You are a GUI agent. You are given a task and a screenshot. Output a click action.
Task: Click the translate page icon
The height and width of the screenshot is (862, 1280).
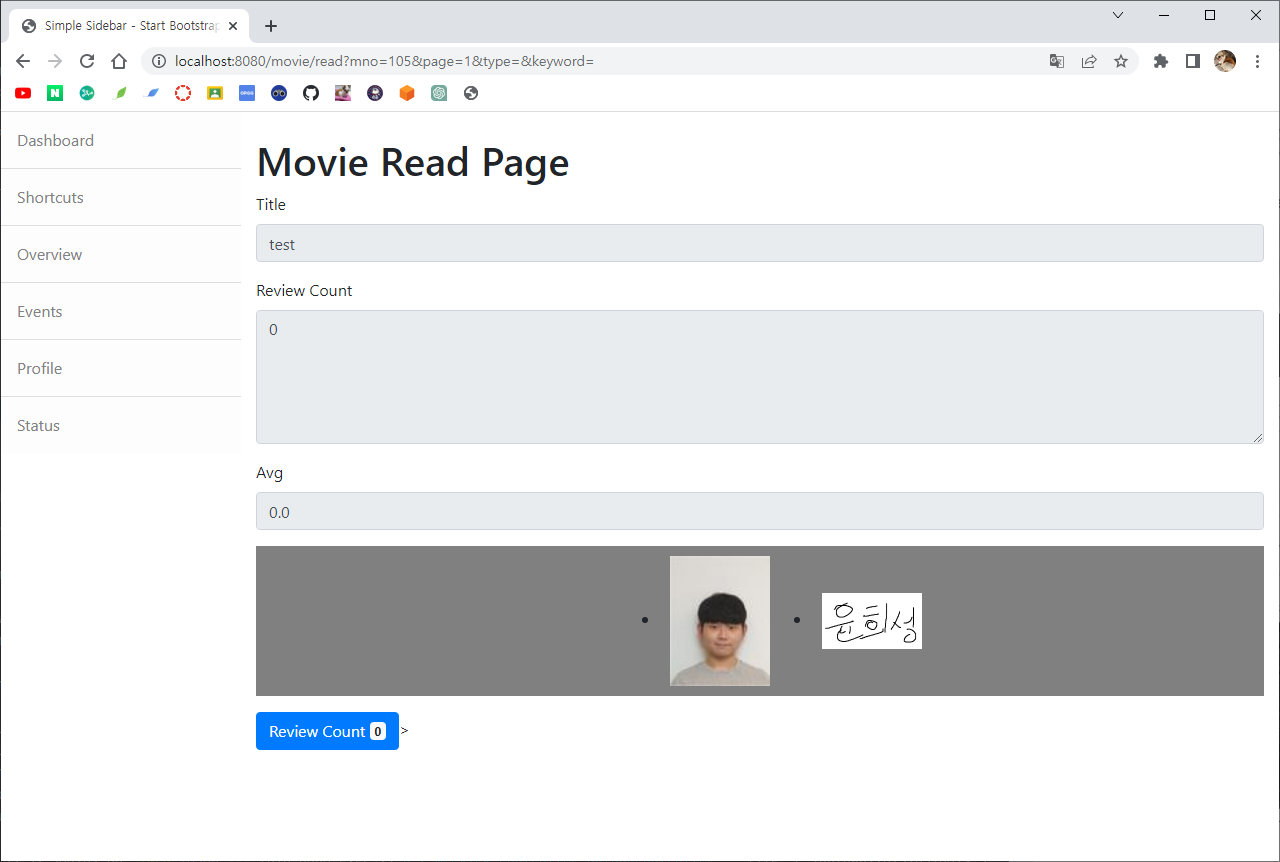point(1057,61)
